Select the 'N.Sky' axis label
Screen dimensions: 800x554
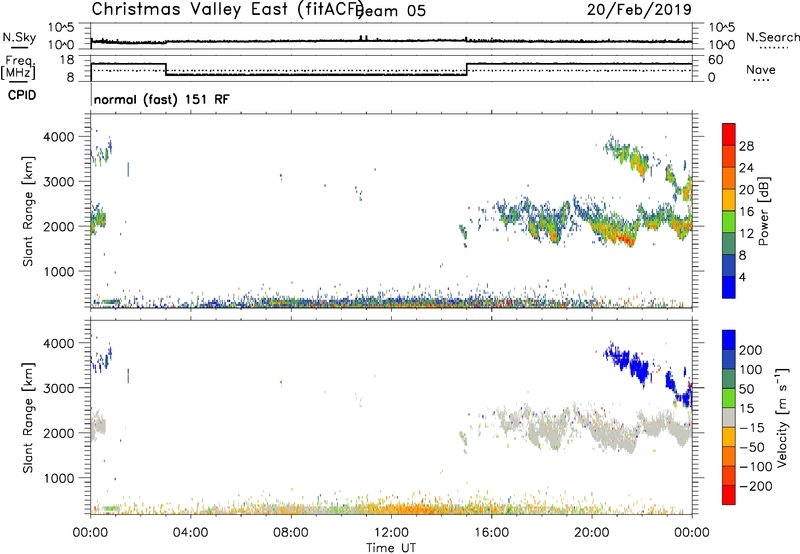pyautogui.click(x=19, y=37)
